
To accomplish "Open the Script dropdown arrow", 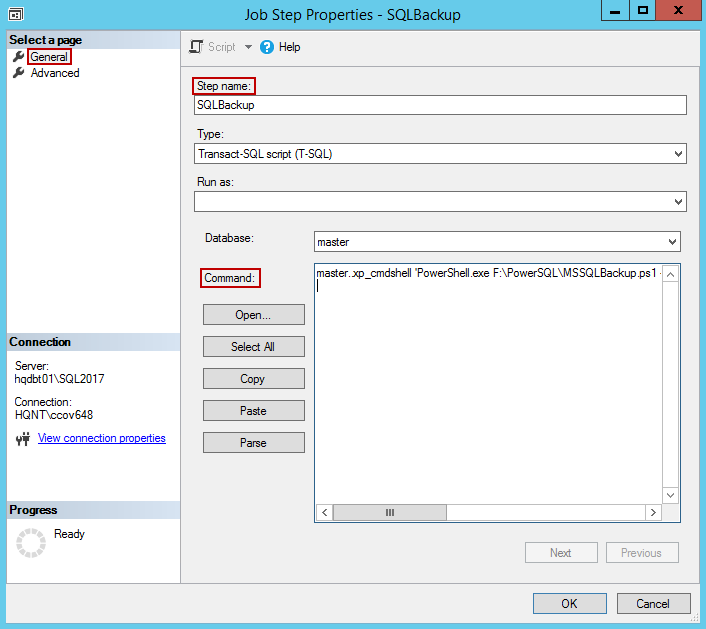I will [x=248, y=47].
